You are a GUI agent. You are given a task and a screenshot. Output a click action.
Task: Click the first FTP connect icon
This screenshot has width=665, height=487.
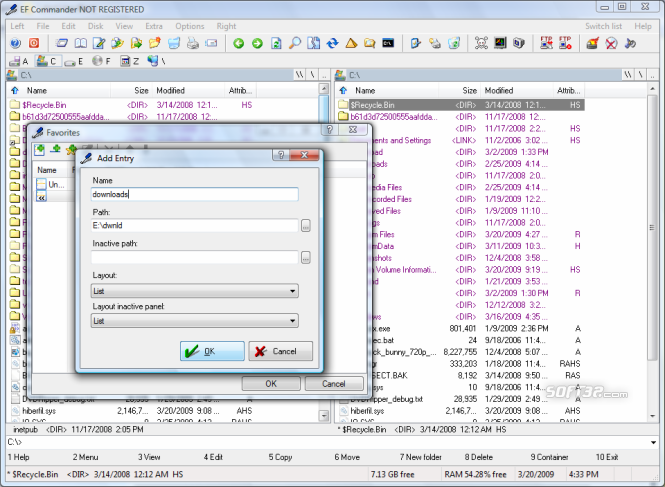tap(546, 43)
